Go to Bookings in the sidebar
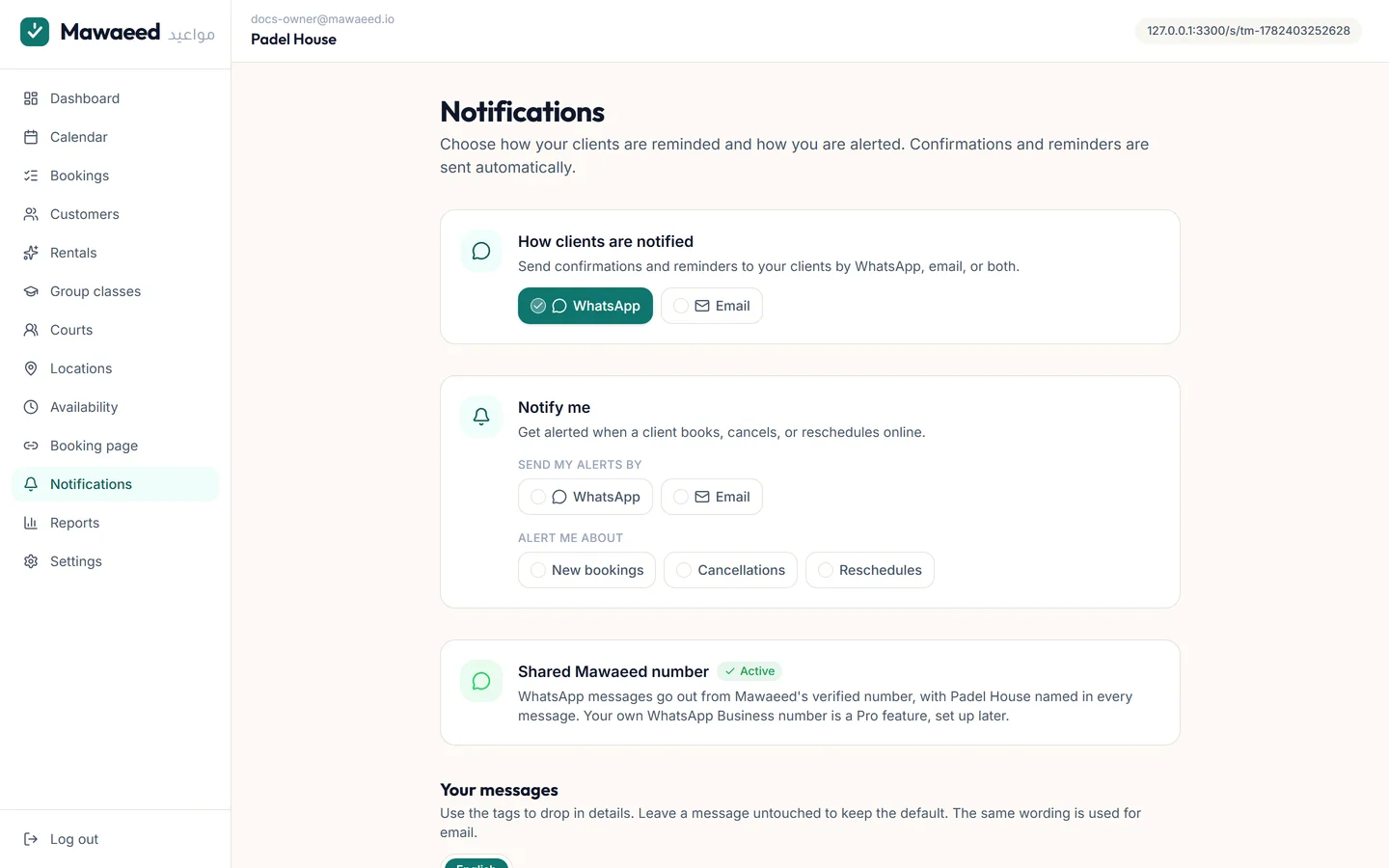The height and width of the screenshot is (868, 1389). 116,176
